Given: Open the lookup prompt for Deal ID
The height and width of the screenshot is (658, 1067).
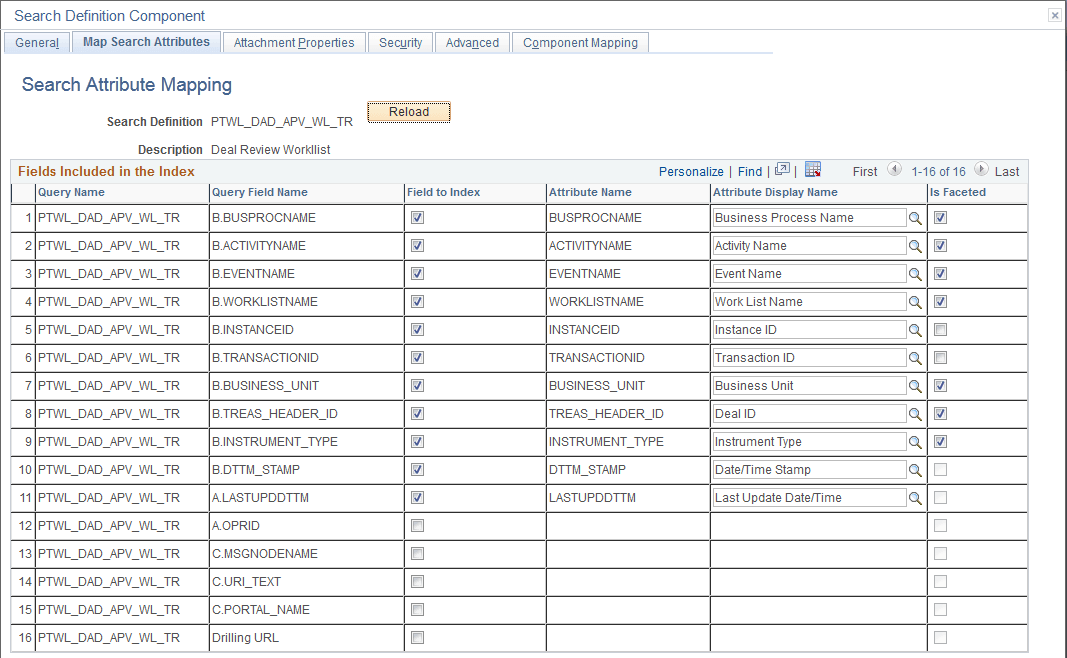Looking at the screenshot, I should [x=915, y=413].
